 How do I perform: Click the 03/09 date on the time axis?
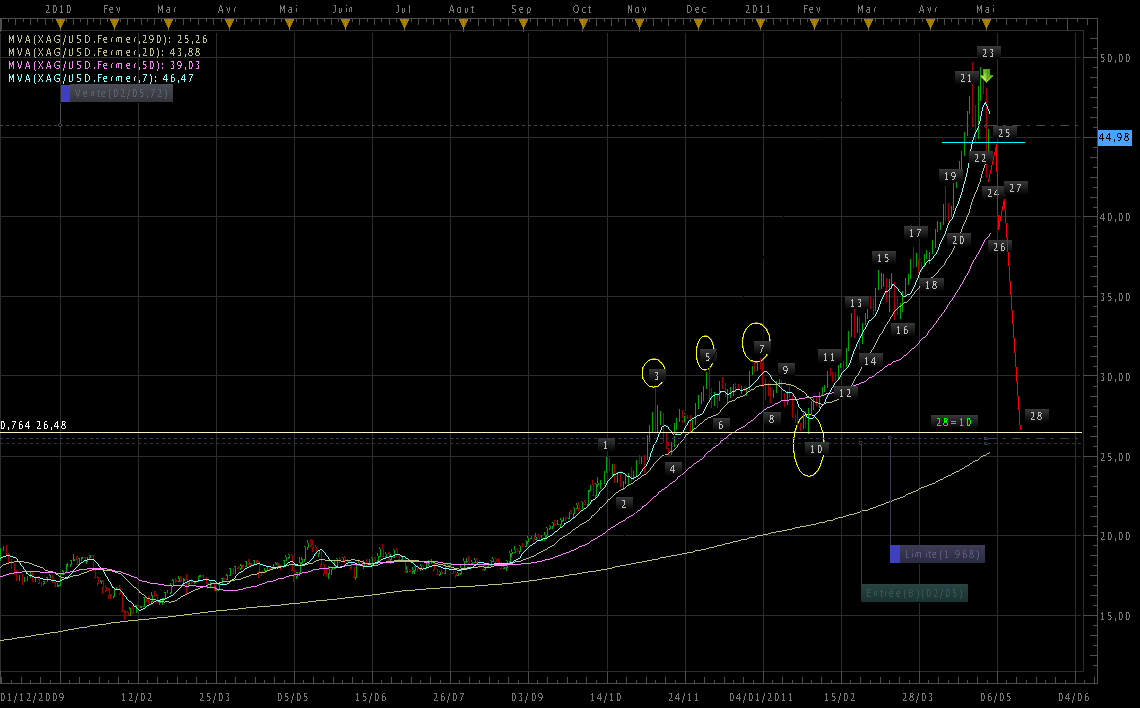coord(527,696)
